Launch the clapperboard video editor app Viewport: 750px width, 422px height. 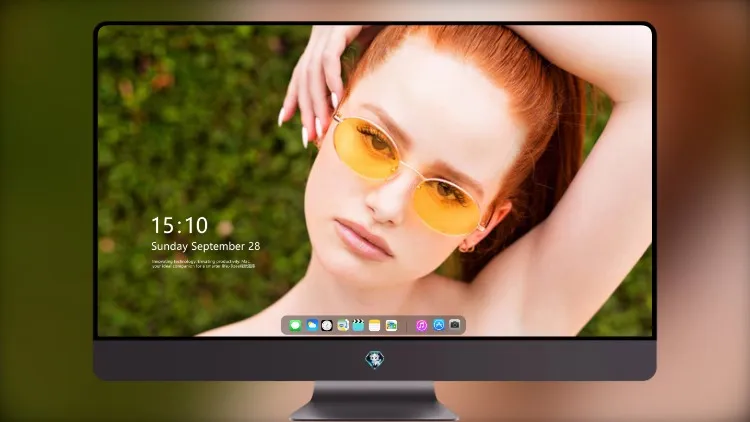pyautogui.click(x=358, y=325)
